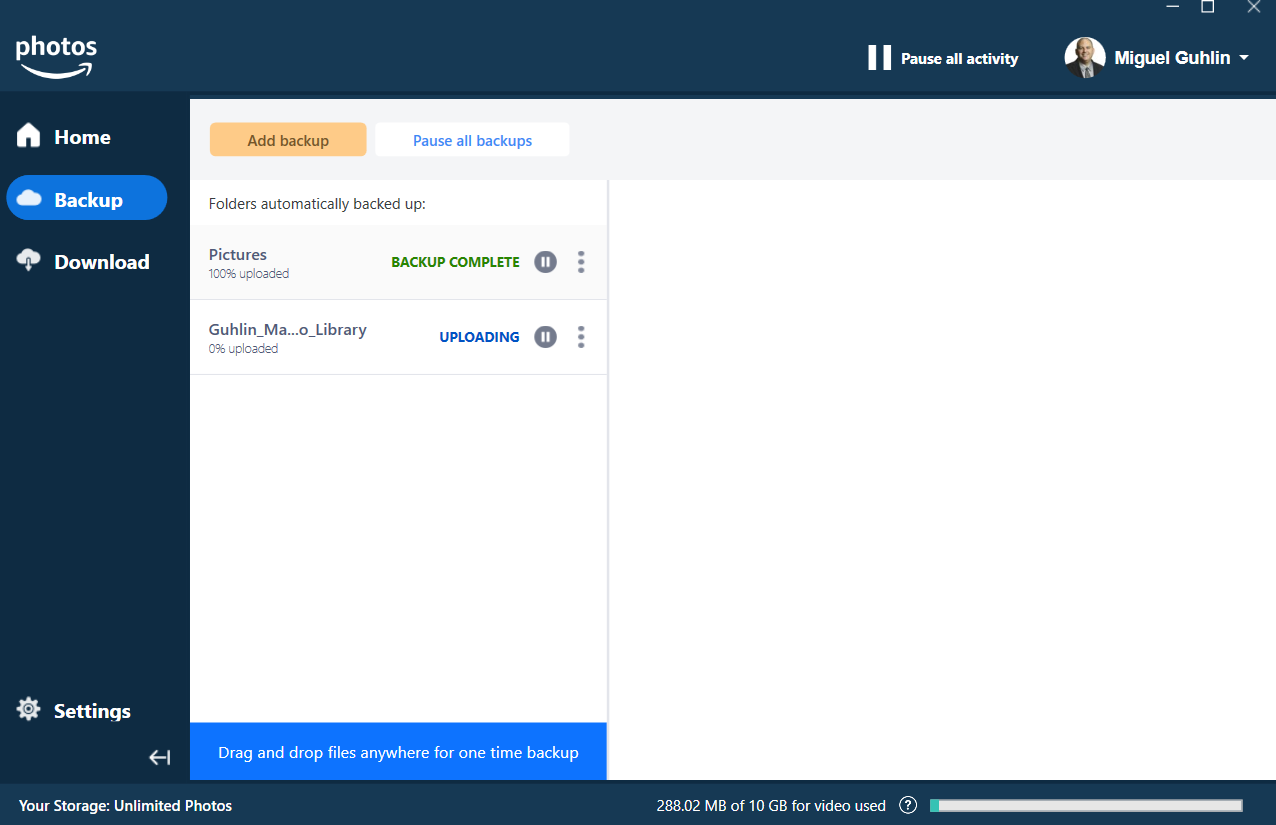This screenshot has height=825, width=1276.
Task: Click the Backup cloud icon
Action: [30, 199]
